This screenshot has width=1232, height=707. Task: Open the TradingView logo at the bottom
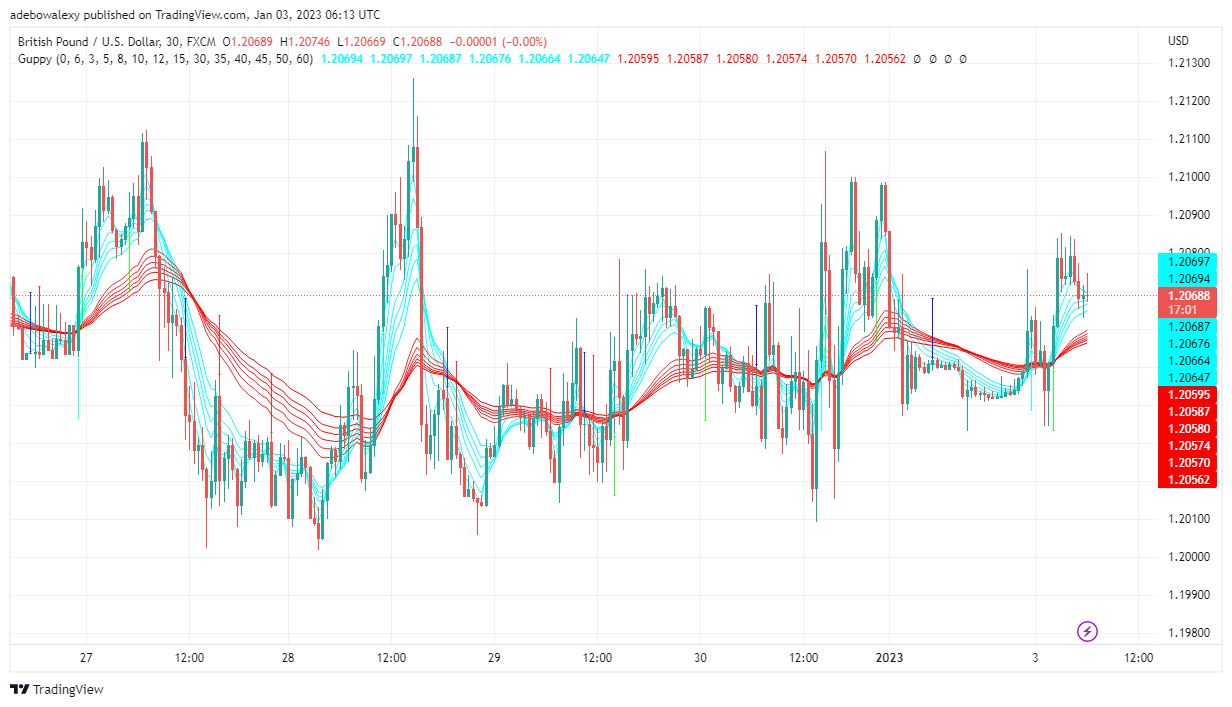point(57,690)
